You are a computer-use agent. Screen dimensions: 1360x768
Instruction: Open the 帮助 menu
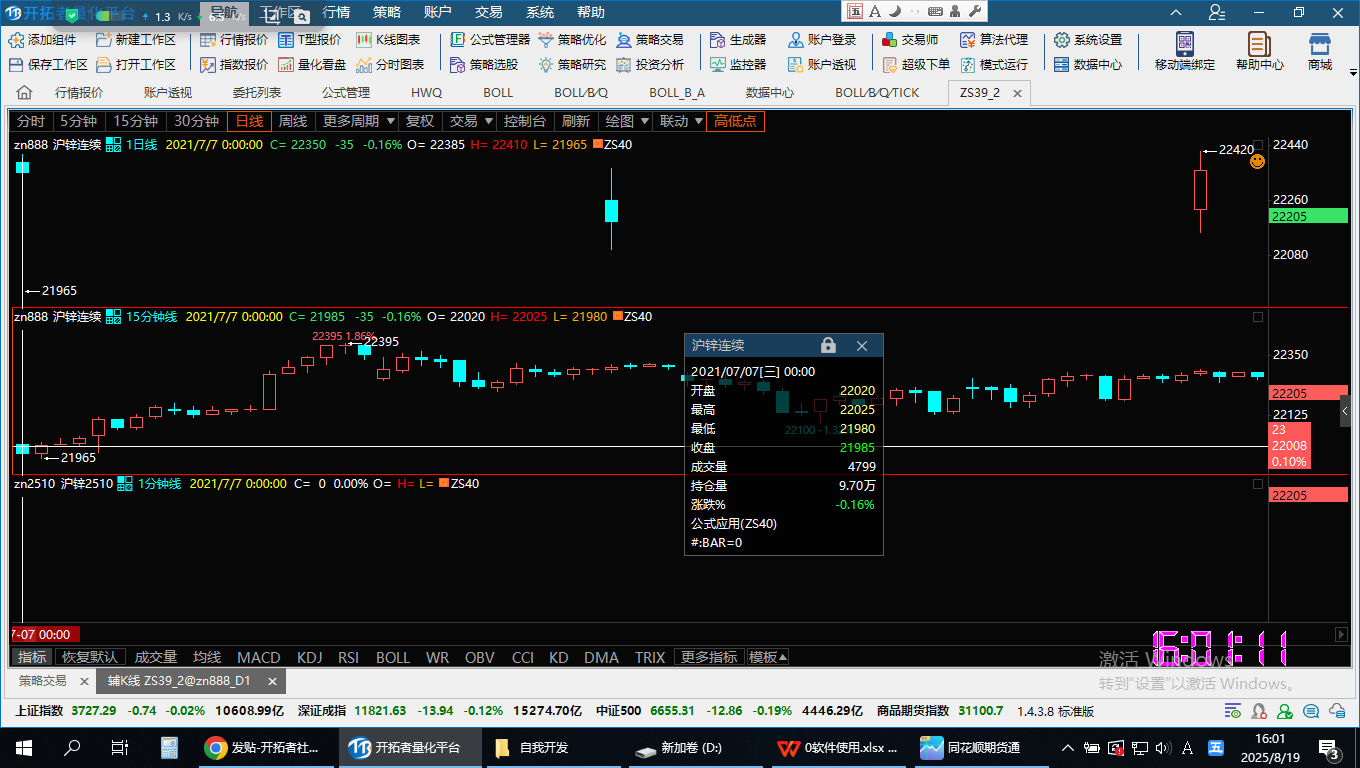[x=591, y=12]
